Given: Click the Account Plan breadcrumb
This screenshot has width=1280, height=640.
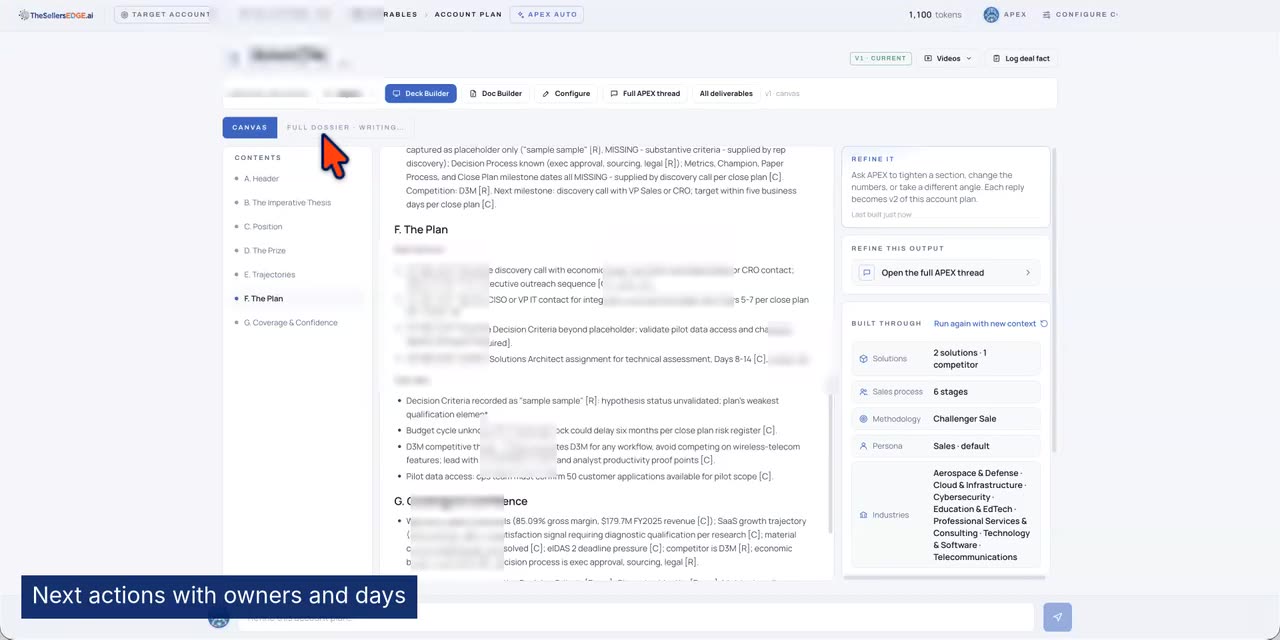Looking at the screenshot, I should [x=468, y=15].
